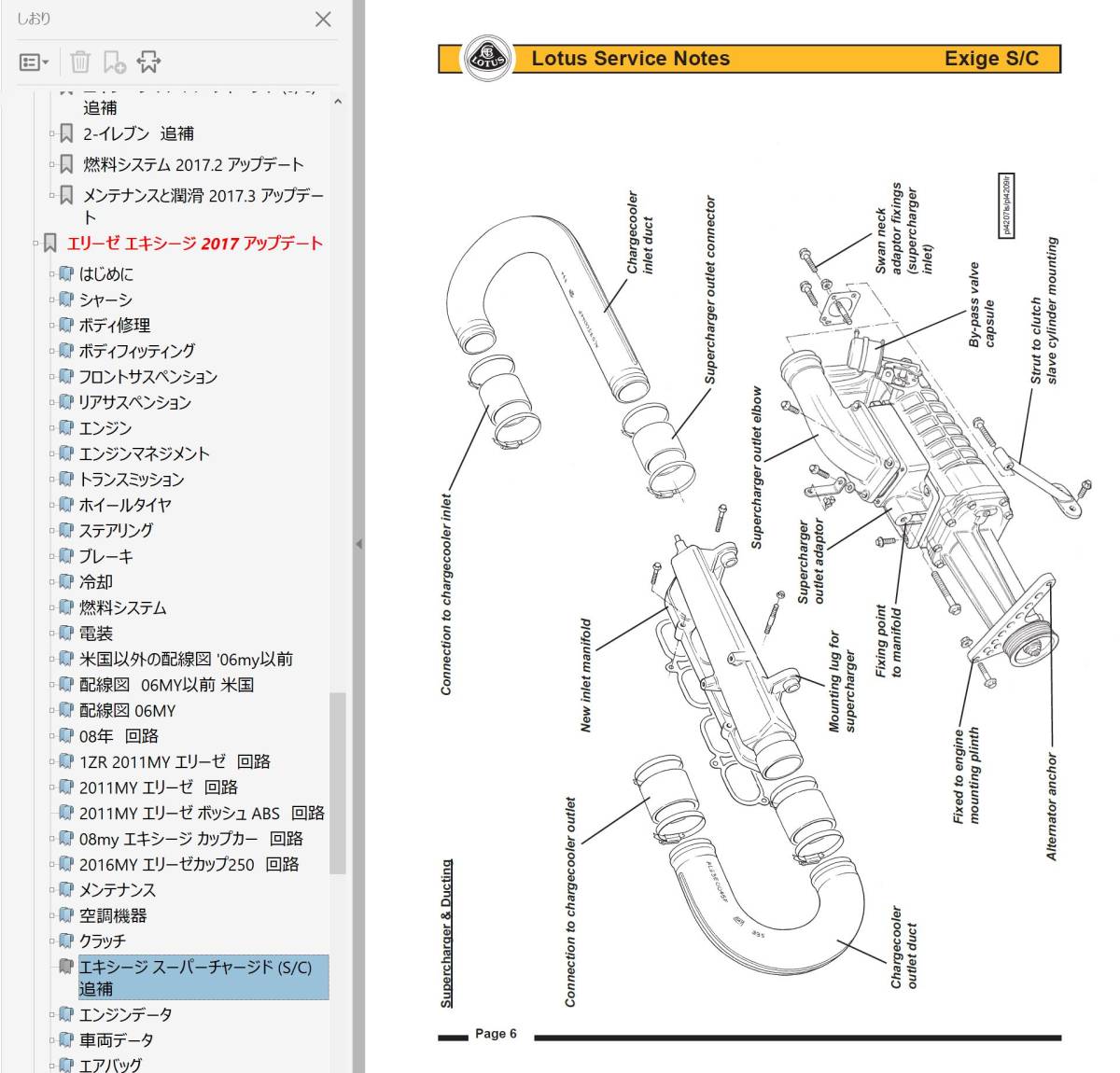Screen dimensions: 1120x1073
Task: Click bookmark icon beside 2011MY エリーゼ 回路
Action: click(x=65, y=787)
